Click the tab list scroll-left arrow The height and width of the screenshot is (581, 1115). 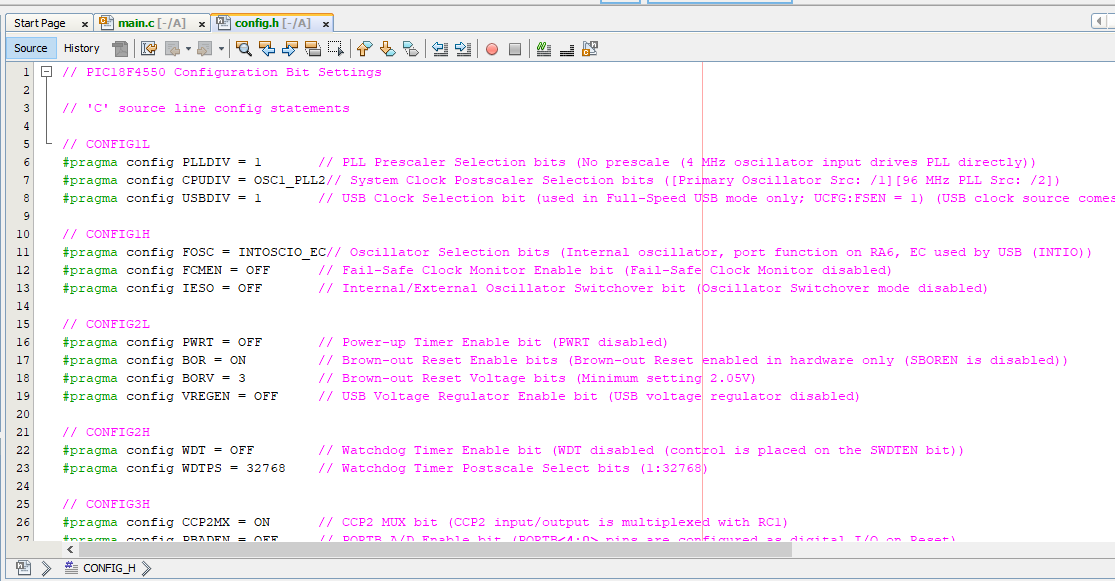1098,21
